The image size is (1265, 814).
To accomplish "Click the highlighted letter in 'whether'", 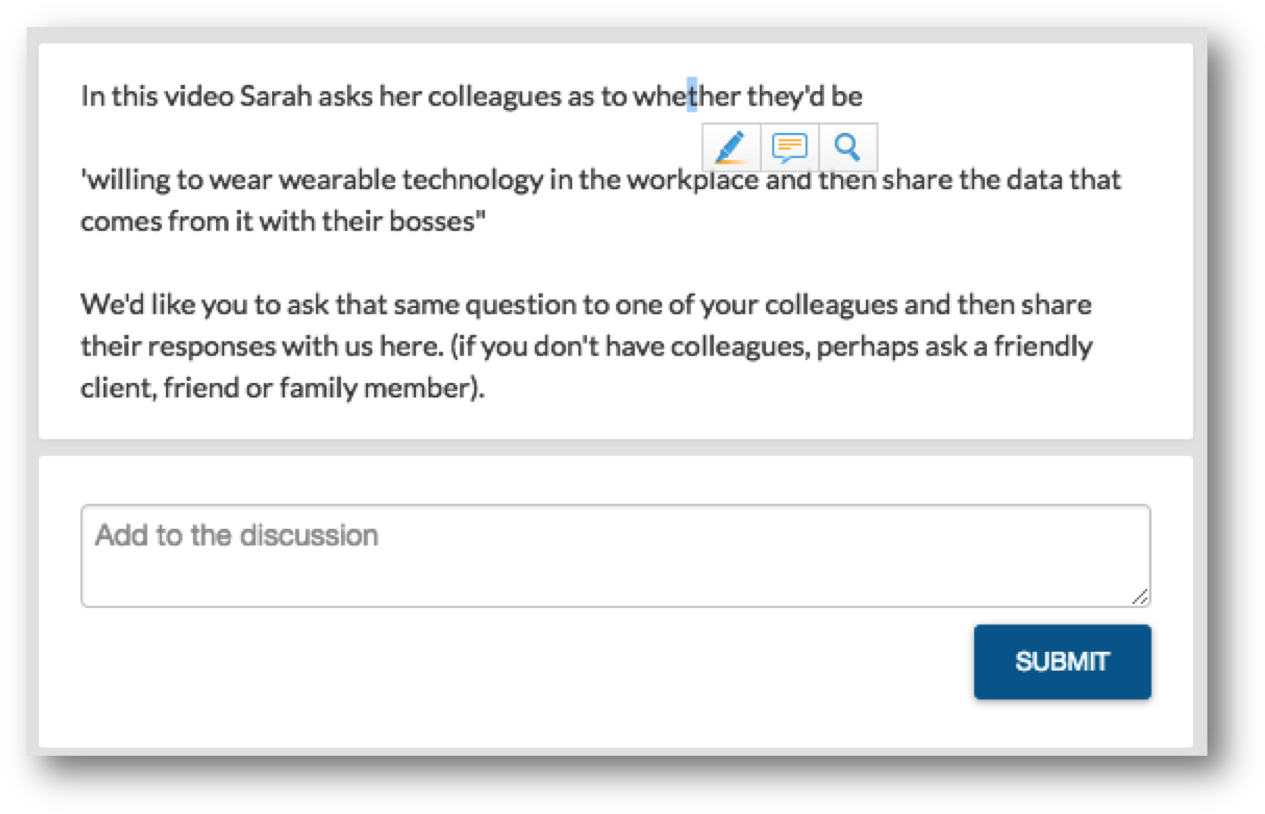I will coord(691,97).
